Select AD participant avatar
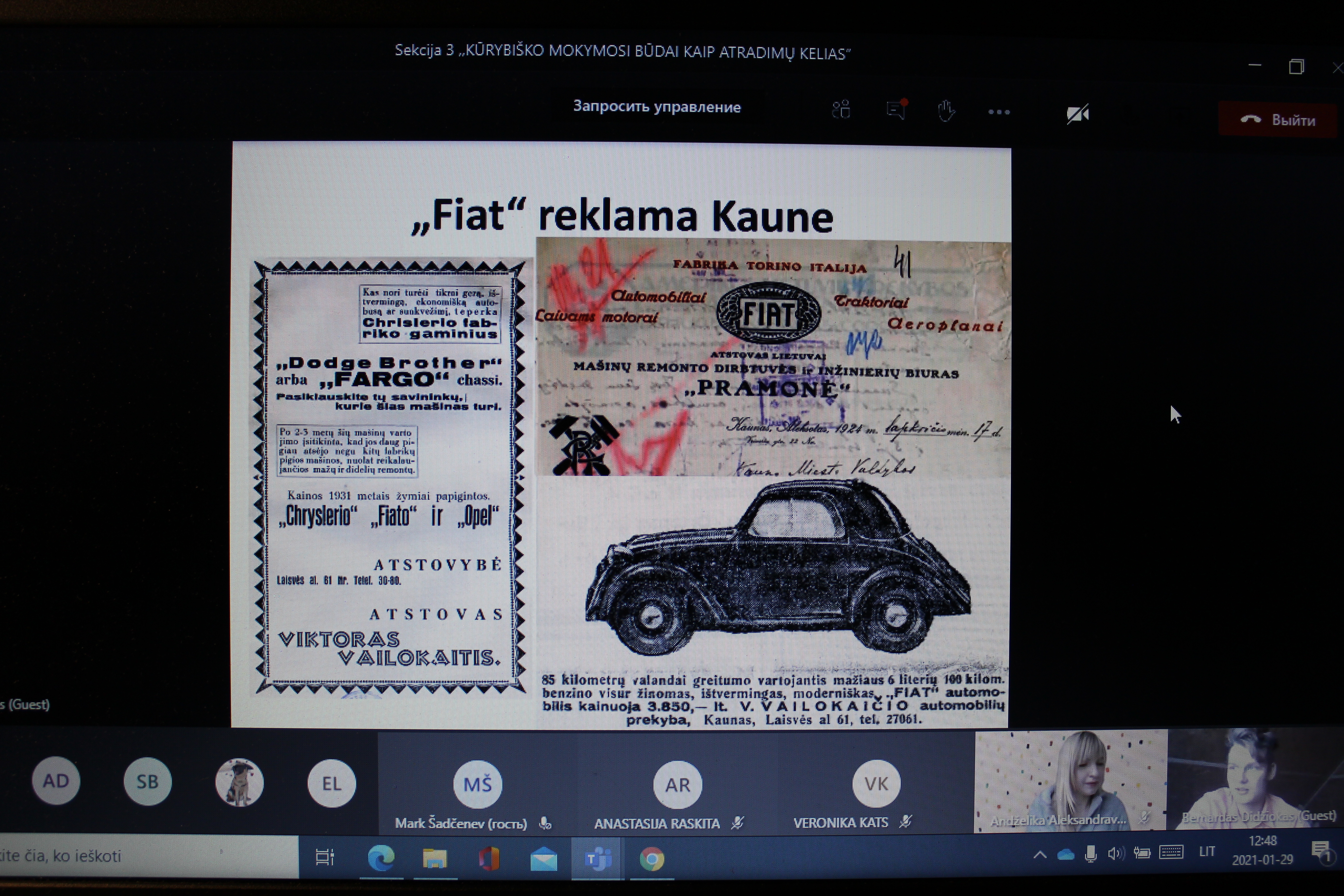The image size is (1344, 896). click(x=56, y=781)
